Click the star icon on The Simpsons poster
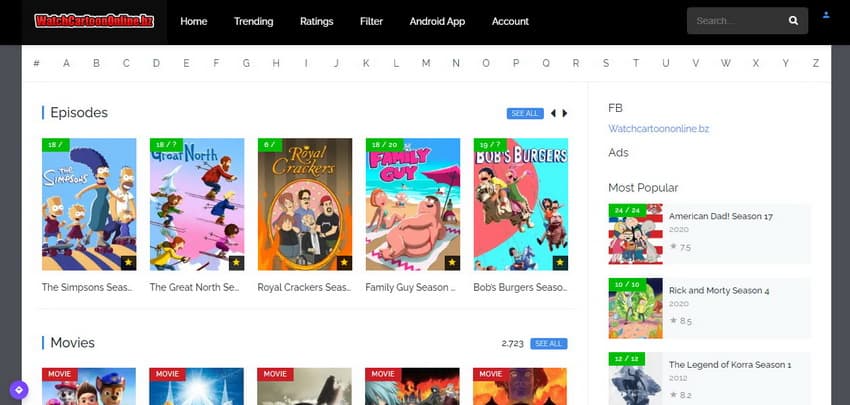The image size is (850, 405). coord(128,262)
